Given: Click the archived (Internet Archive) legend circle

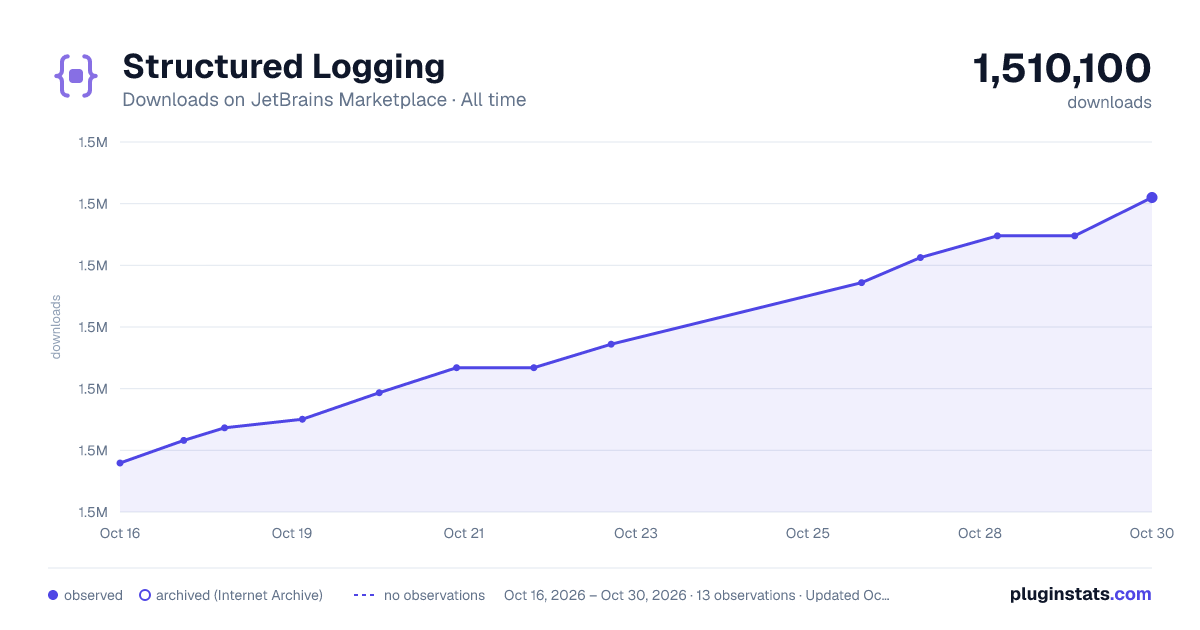Looking at the screenshot, I should [x=145, y=595].
